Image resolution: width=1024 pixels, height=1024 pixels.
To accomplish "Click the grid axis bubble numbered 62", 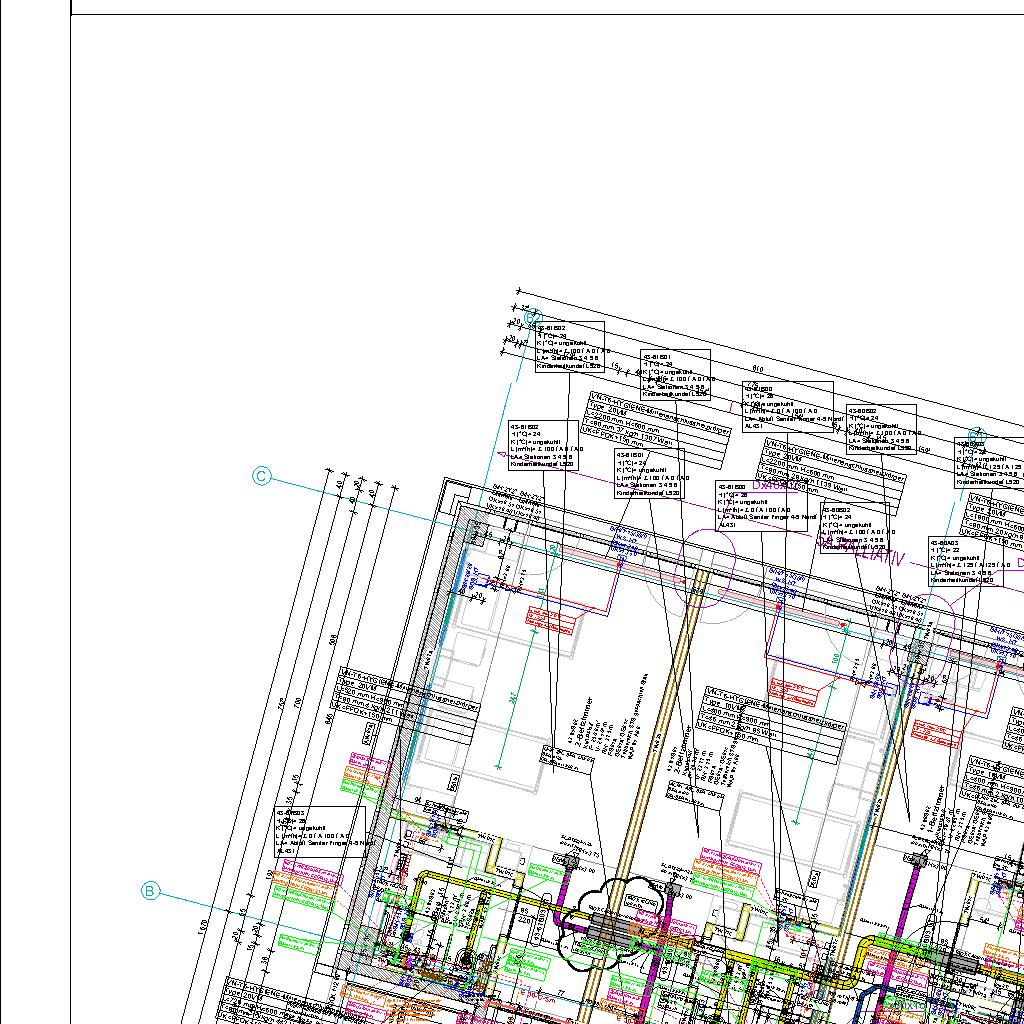I will [x=532, y=317].
